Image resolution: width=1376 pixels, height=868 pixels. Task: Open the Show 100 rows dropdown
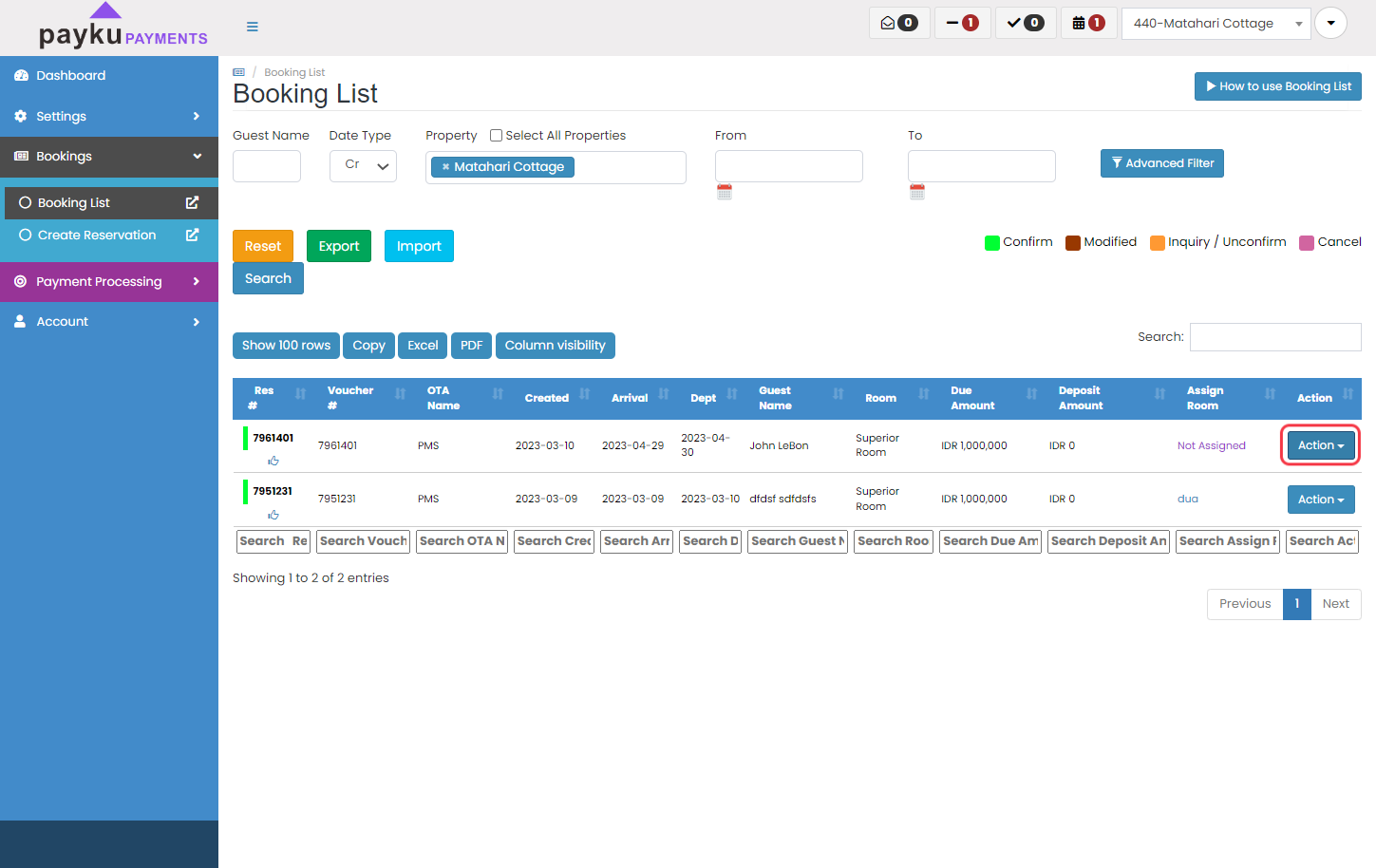pos(286,346)
